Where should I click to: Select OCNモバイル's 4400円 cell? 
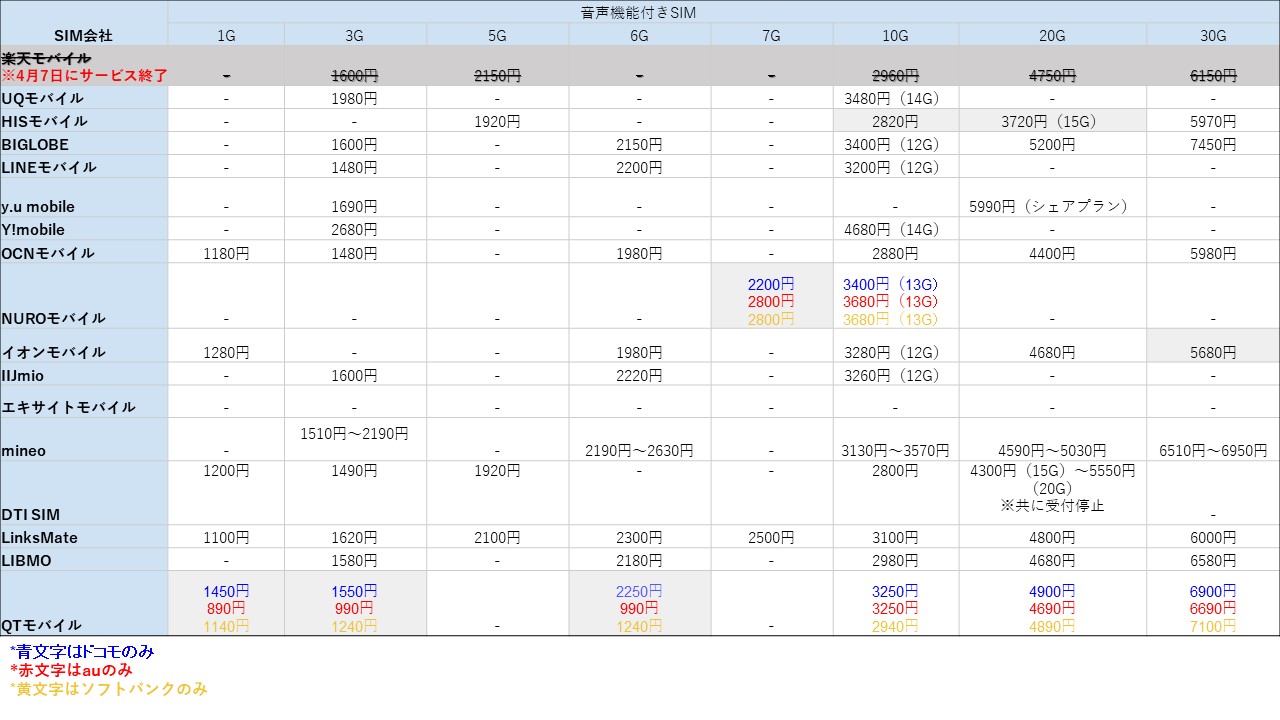pos(1052,253)
